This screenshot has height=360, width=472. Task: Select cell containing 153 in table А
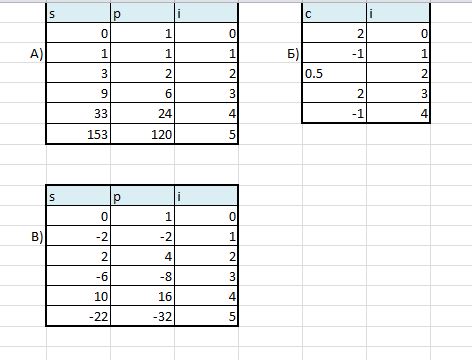point(78,134)
